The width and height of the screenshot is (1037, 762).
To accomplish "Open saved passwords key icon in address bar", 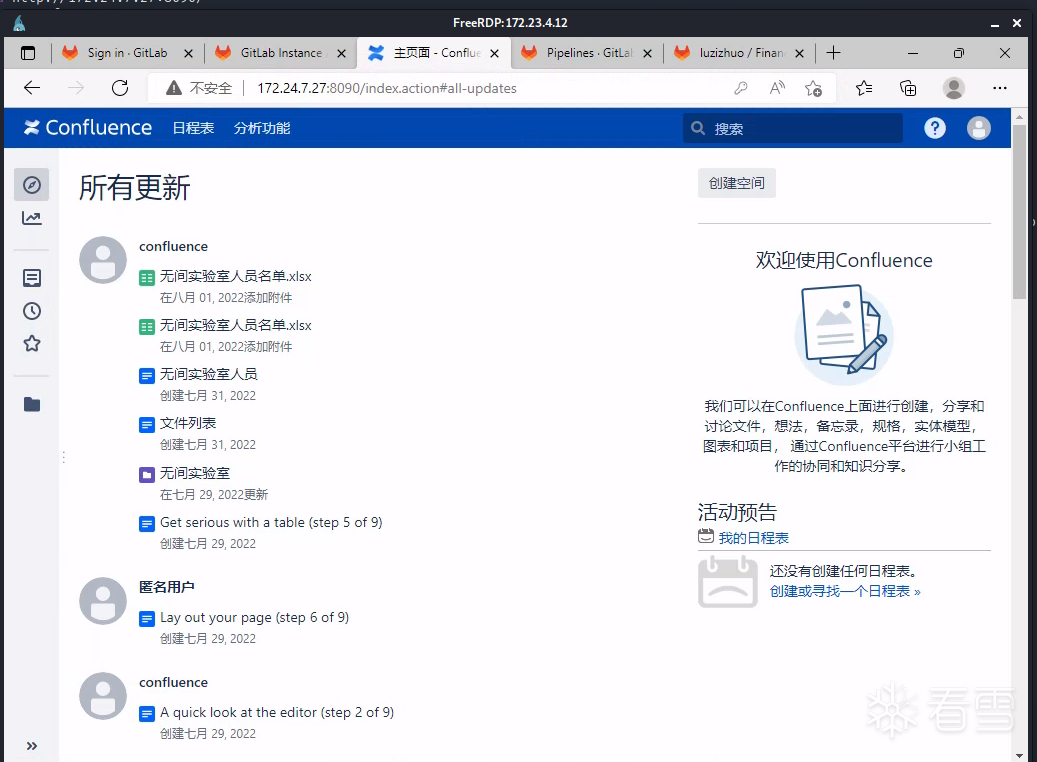I will pos(741,88).
